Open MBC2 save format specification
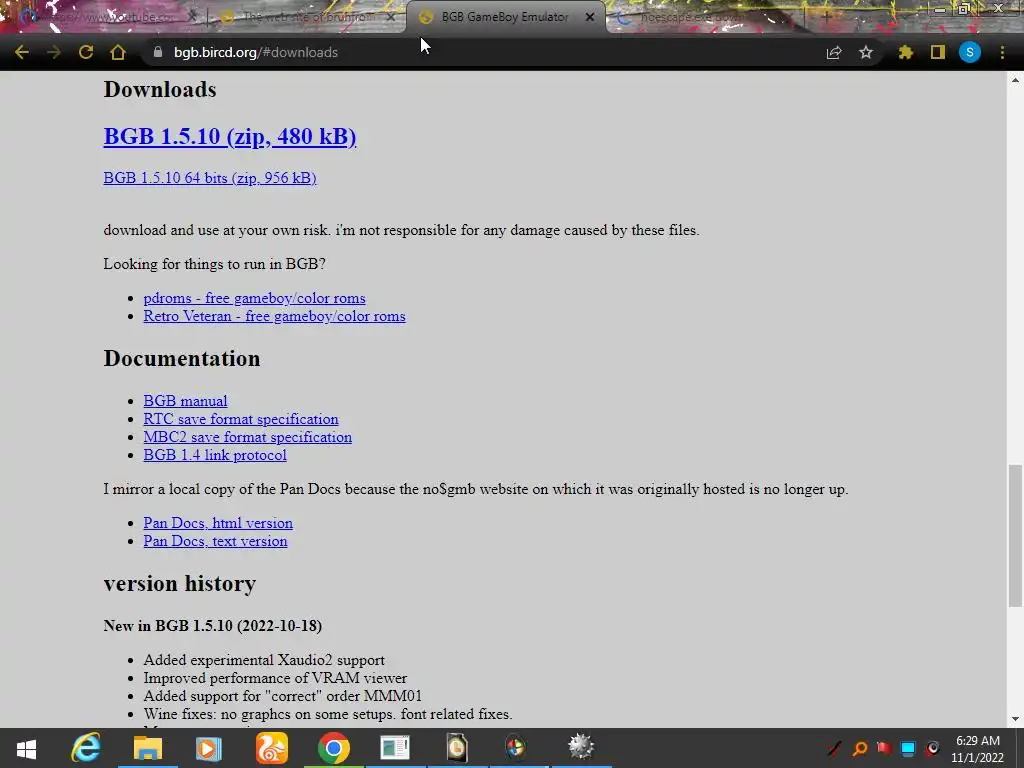This screenshot has height=768, width=1024. click(248, 437)
